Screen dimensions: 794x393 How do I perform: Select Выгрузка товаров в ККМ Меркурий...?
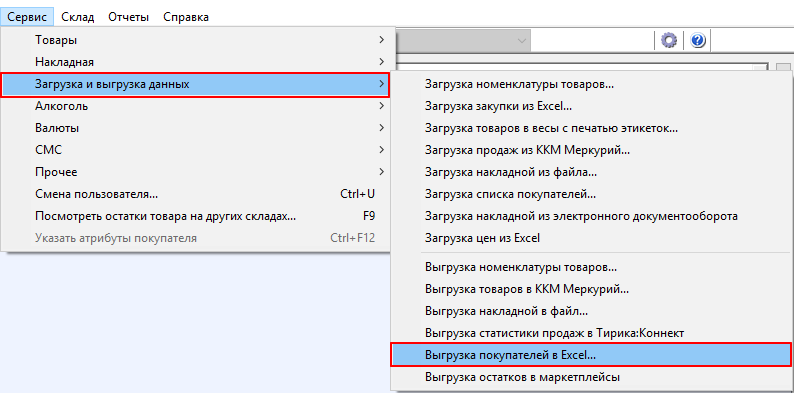(591, 289)
